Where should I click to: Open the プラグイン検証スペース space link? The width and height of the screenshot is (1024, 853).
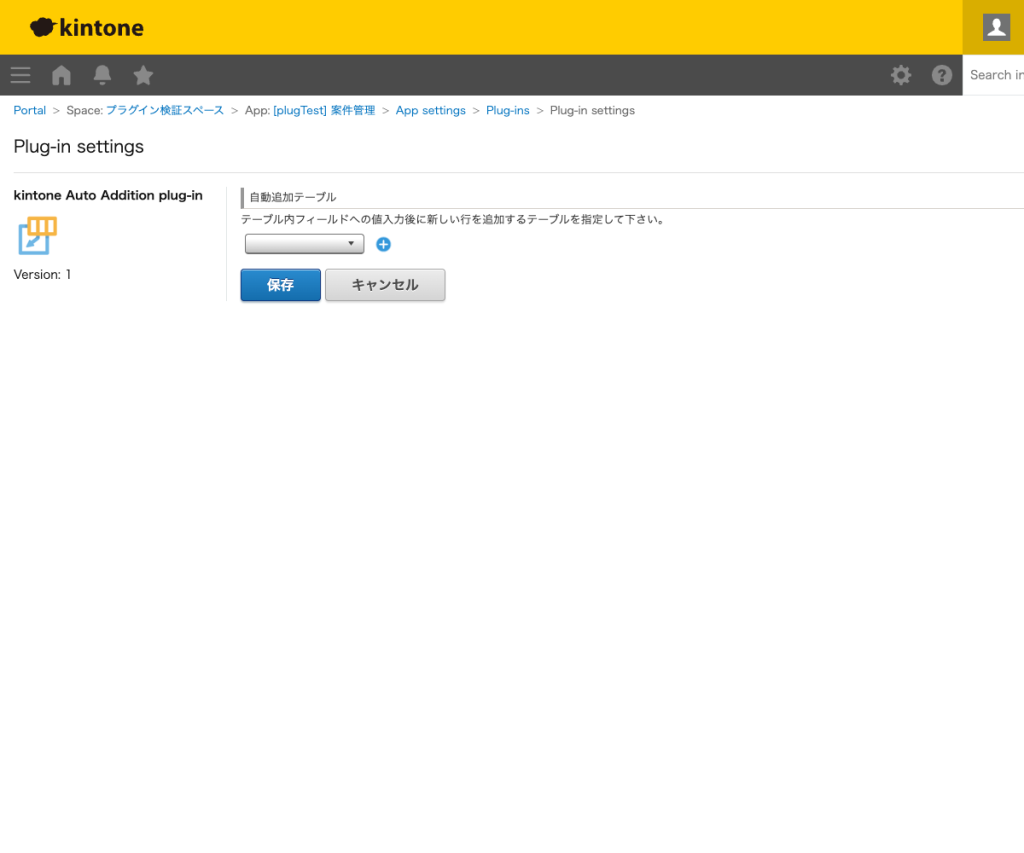[x=164, y=110]
